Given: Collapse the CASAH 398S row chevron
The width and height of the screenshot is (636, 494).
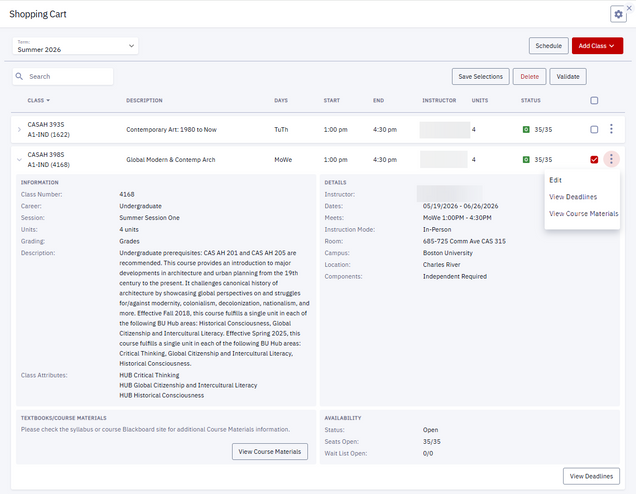Looking at the screenshot, I should pyautogui.click(x=19, y=159).
